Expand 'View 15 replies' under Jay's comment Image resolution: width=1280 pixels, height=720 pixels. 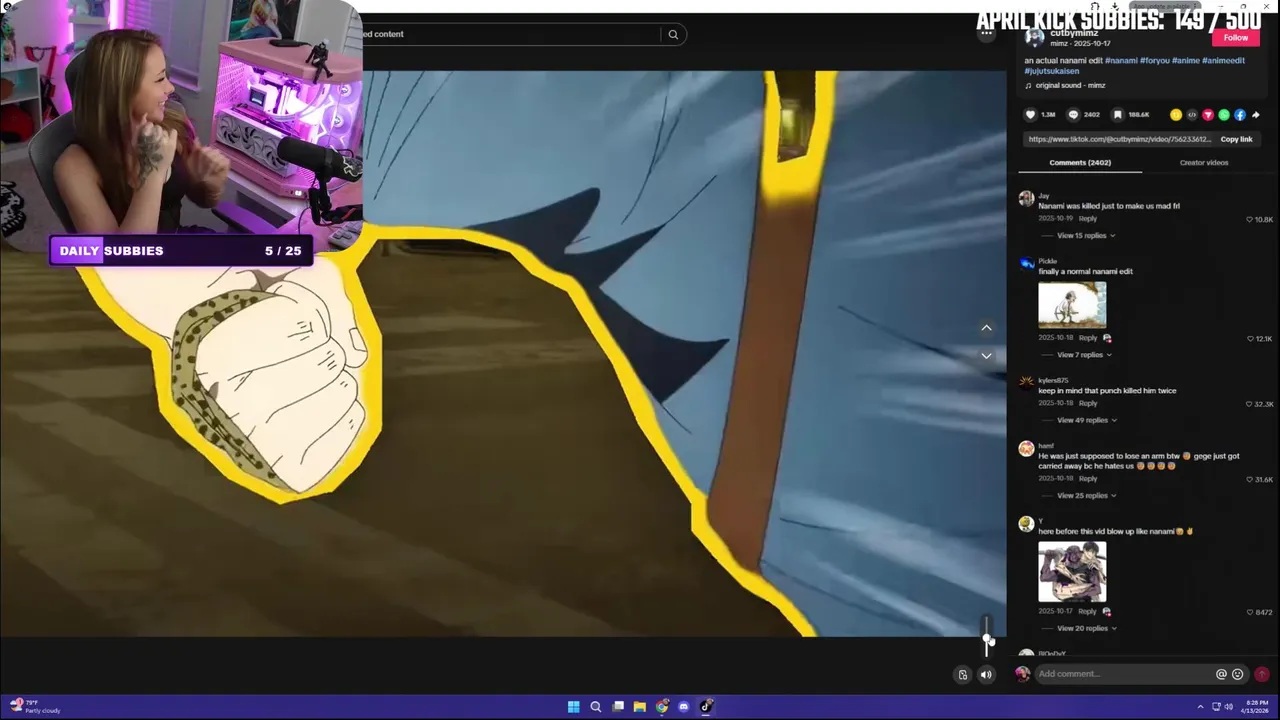tap(1085, 236)
